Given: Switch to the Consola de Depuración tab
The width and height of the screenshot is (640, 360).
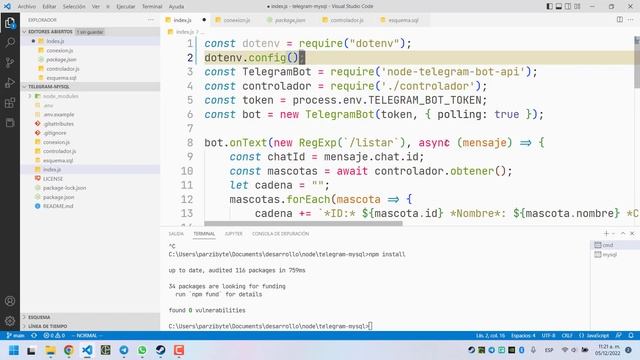Looking at the screenshot, I should 280,233.
